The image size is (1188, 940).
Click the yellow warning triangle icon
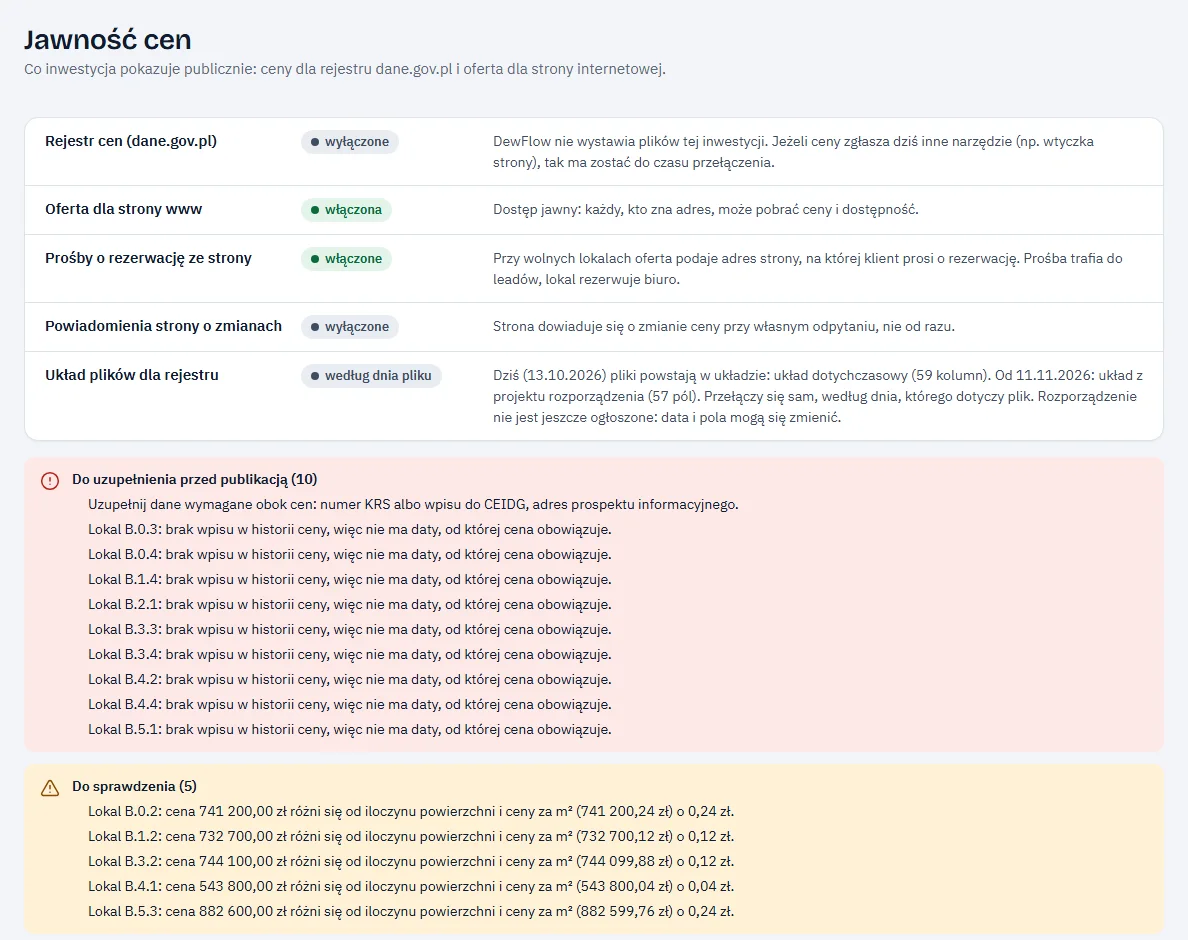click(x=50, y=789)
